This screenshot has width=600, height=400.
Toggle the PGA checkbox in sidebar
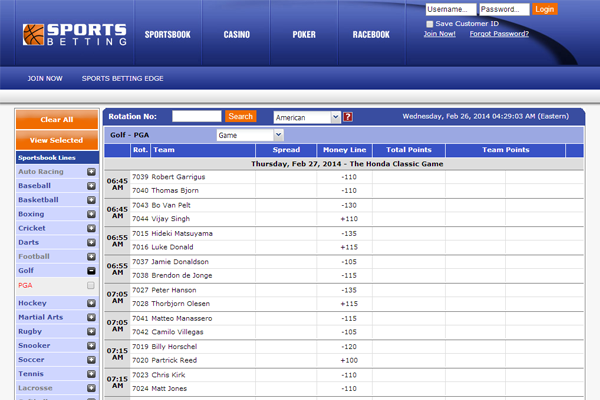tap(91, 286)
